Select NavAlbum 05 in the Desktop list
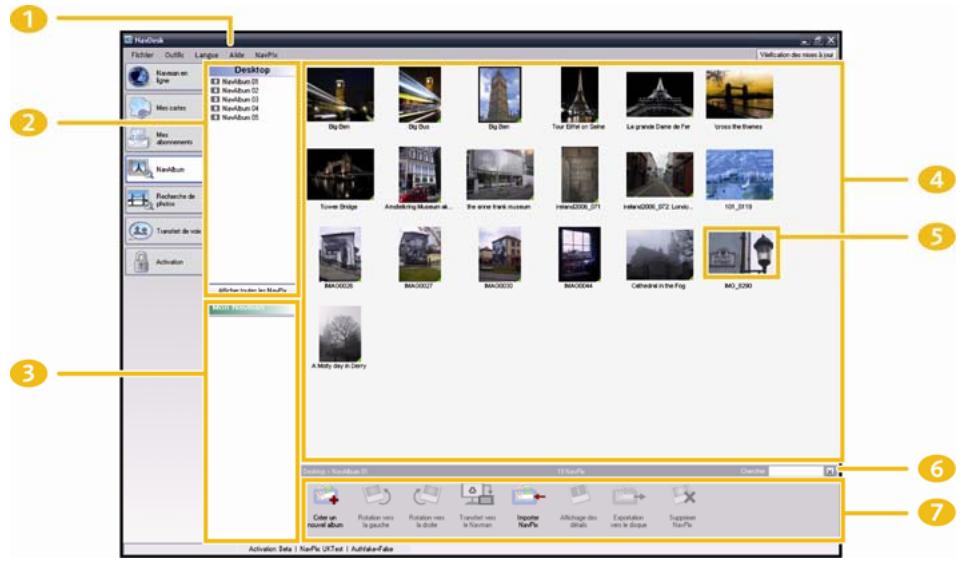This screenshot has height=562, width=967. point(240,117)
